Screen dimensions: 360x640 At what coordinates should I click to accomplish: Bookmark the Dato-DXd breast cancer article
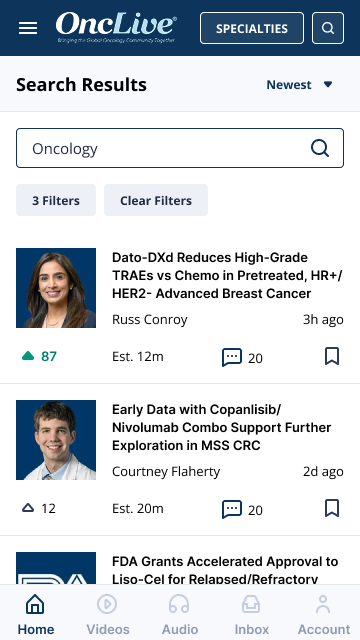(x=332, y=356)
